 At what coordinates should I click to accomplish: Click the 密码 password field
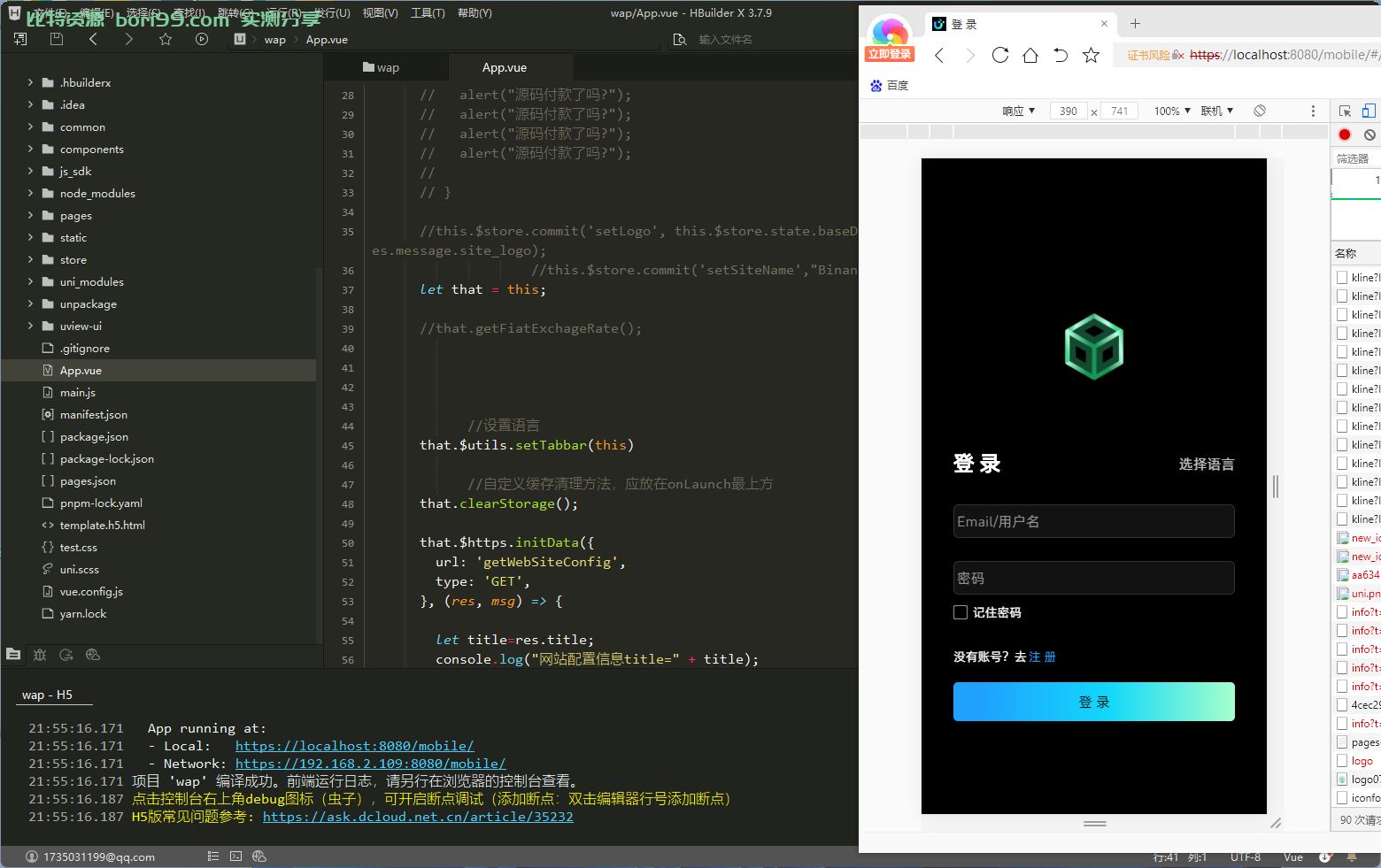pyautogui.click(x=1094, y=578)
